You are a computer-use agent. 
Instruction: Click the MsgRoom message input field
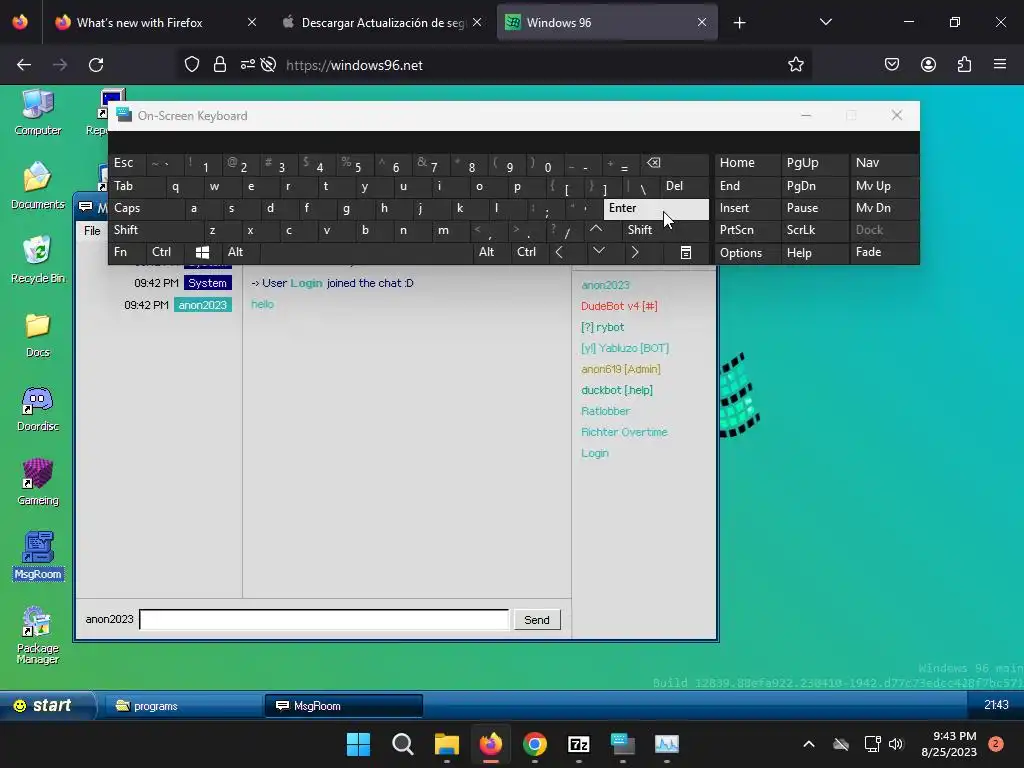pyautogui.click(x=324, y=620)
